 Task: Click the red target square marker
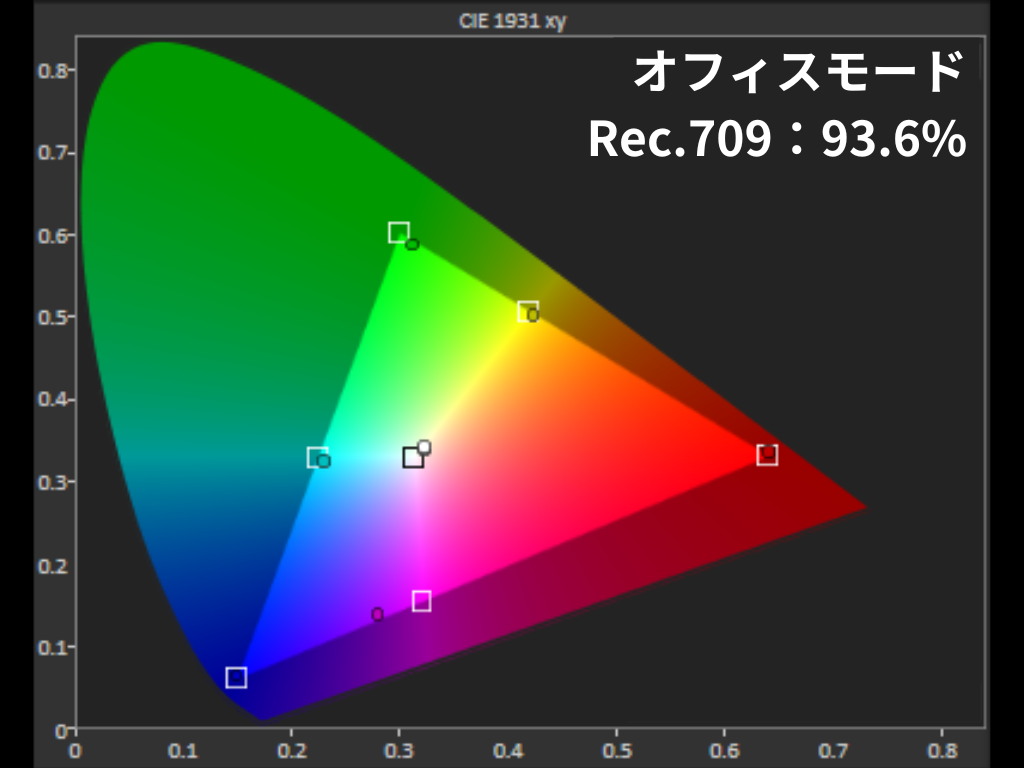pos(767,455)
